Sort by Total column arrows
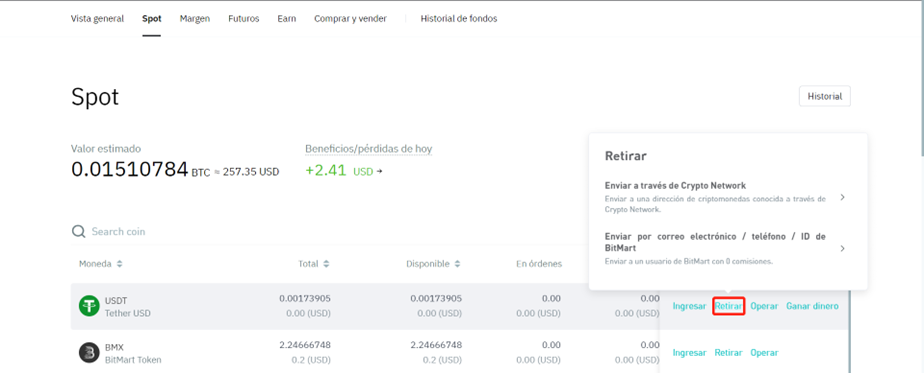Image resolution: width=924 pixels, height=373 pixels. point(326,264)
